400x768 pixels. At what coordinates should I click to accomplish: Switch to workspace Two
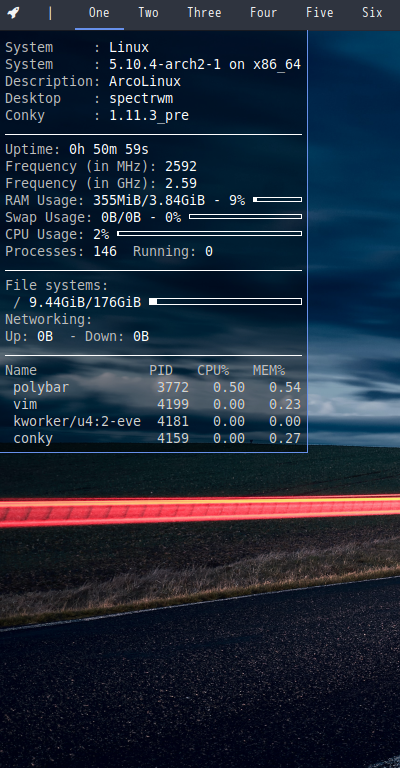tap(148, 13)
